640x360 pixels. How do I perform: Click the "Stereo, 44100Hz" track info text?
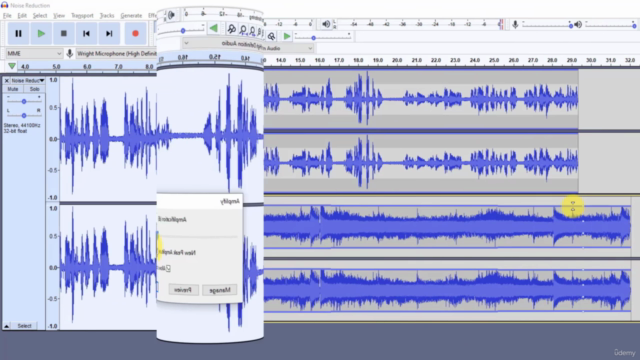tap(22, 125)
